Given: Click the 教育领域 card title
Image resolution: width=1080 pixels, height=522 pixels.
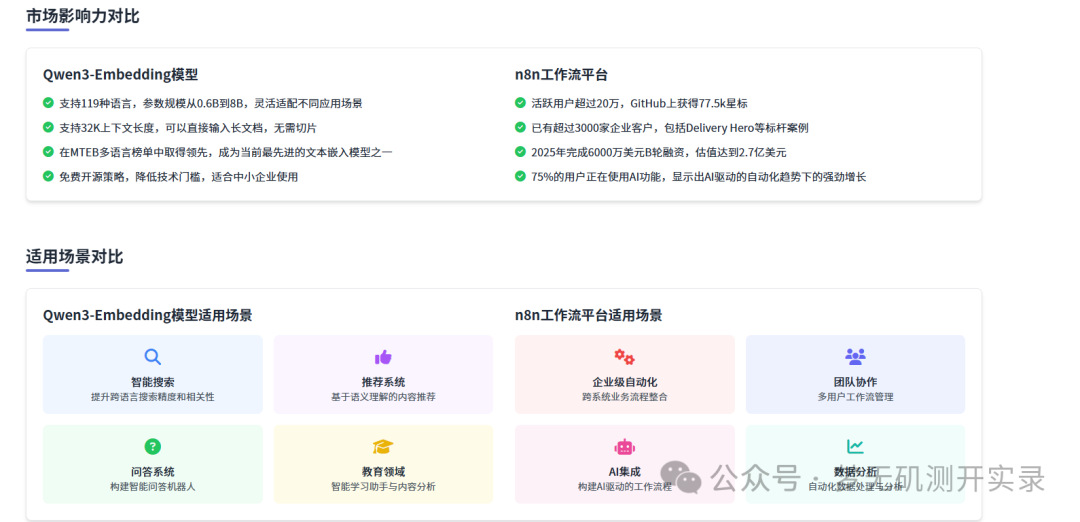Looking at the screenshot, I should pyautogui.click(x=383, y=472).
